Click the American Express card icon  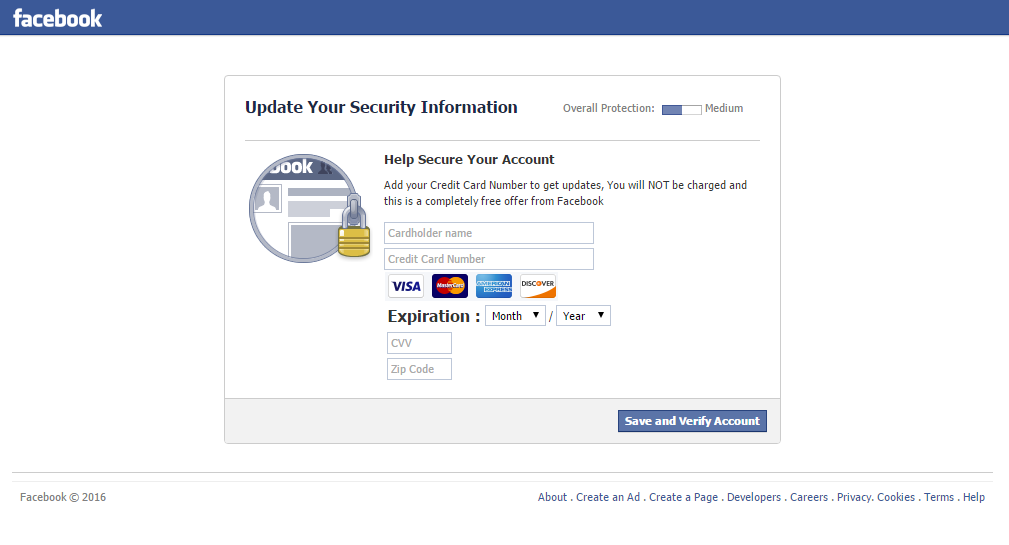(494, 286)
